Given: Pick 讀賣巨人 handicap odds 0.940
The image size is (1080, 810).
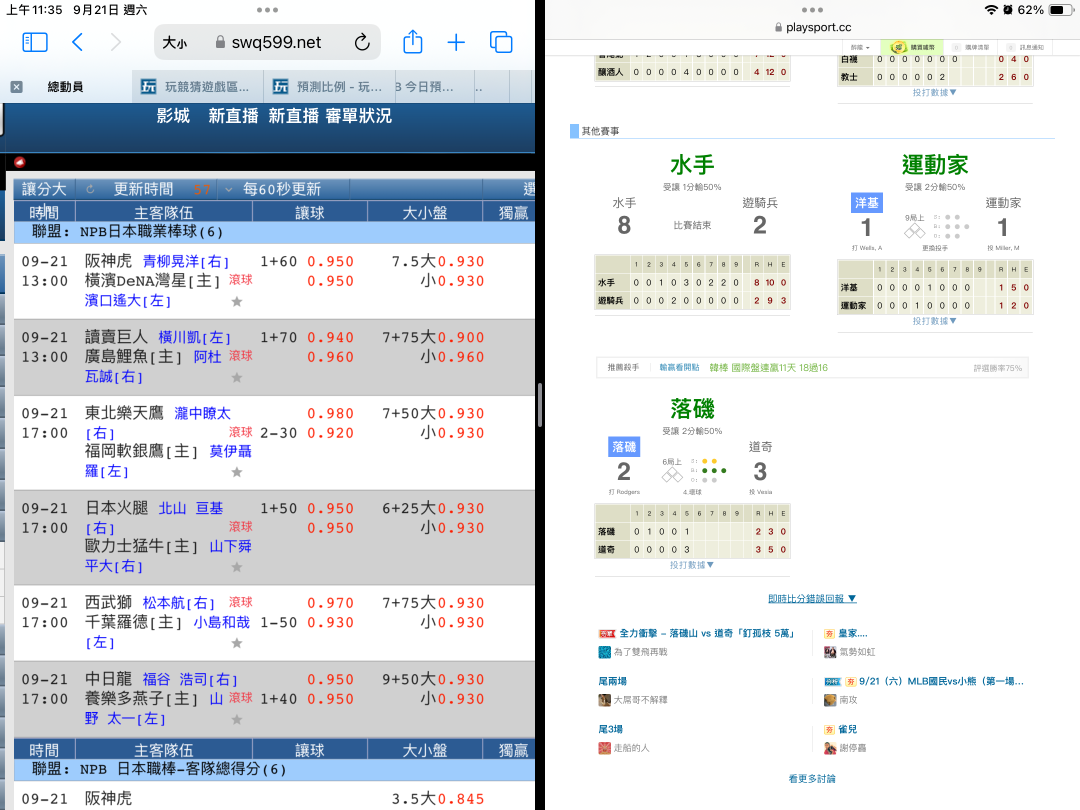Looking at the screenshot, I should (331, 338).
